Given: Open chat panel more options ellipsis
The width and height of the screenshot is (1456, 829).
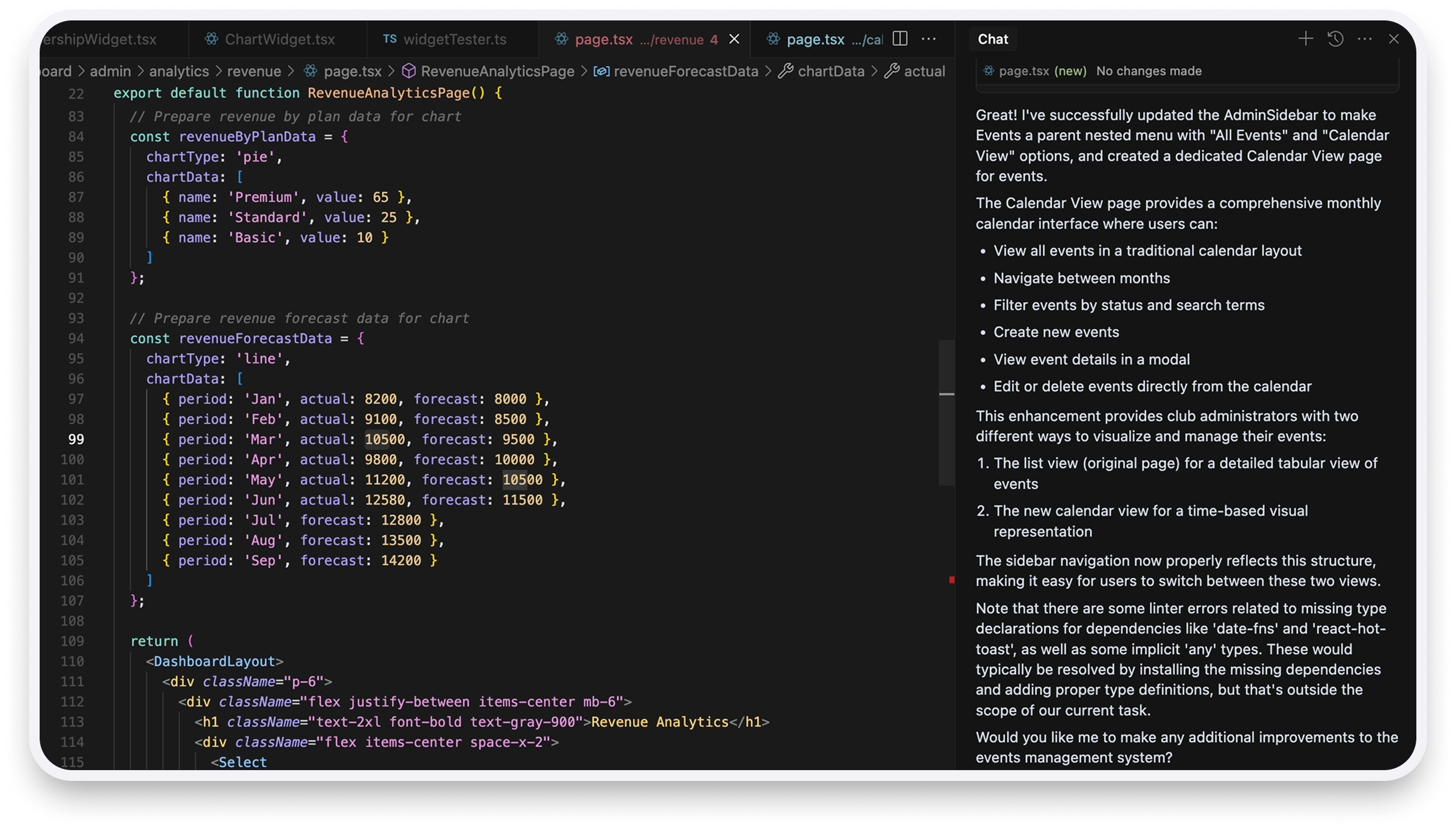Looking at the screenshot, I should (1365, 39).
